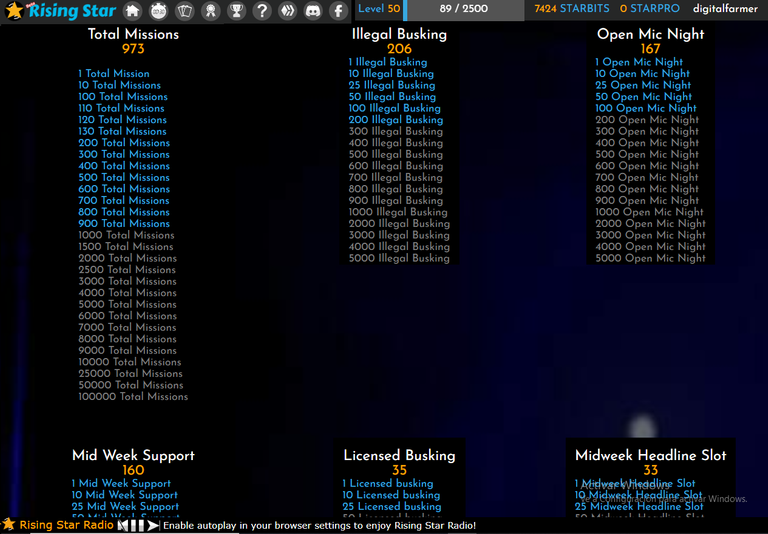Viewport: 768px width, 534px height.
Task: Select '300 Illegal Busking' achievement
Action: click(x=396, y=131)
